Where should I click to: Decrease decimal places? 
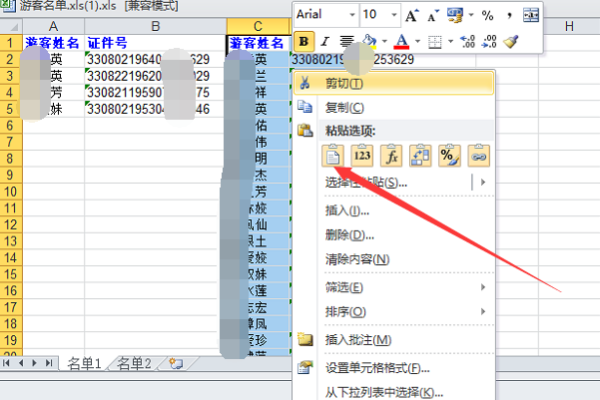[x=490, y=41]
